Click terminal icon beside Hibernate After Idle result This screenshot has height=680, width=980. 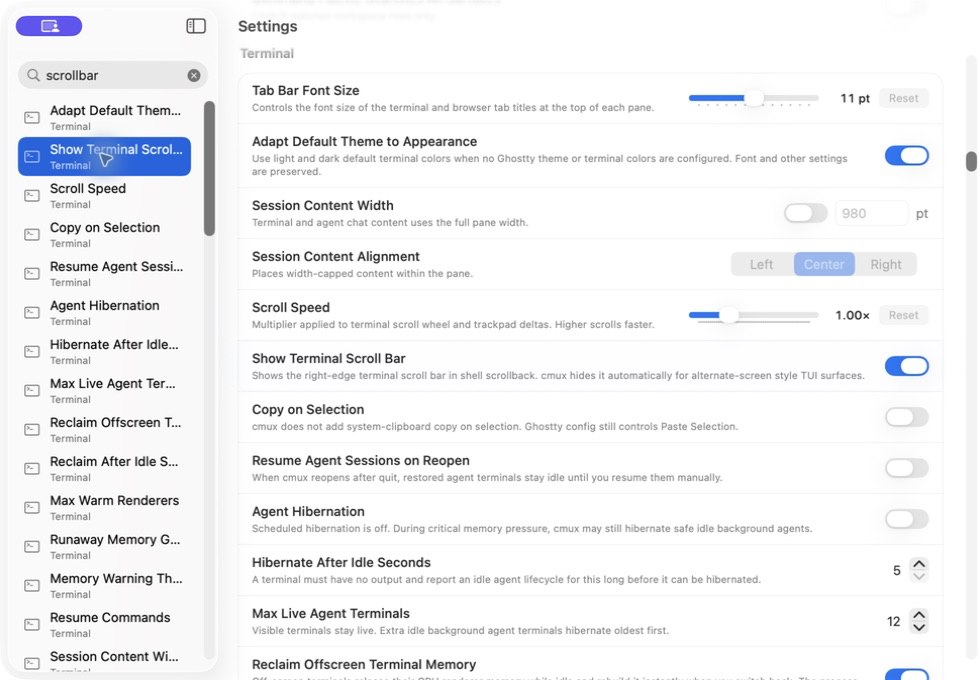32,351
